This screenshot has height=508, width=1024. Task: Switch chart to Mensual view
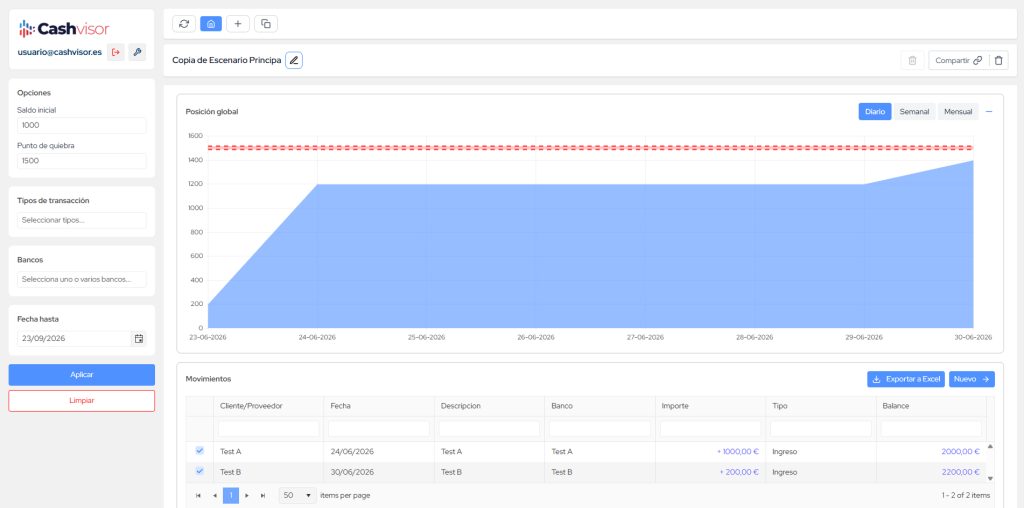pyautogui.click(x=958, y=112)
